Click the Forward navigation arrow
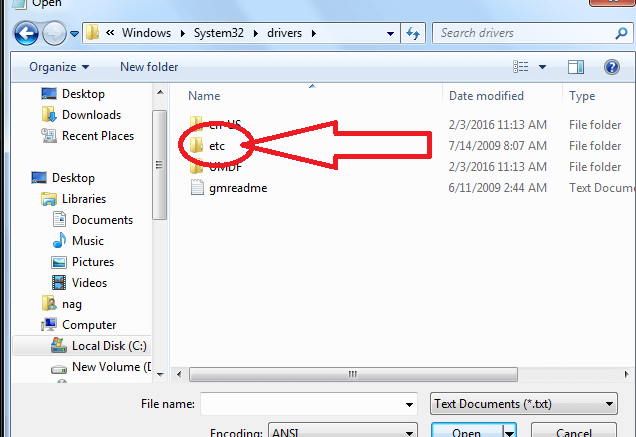This screenshot has height=437, width=636. point(54,33)
